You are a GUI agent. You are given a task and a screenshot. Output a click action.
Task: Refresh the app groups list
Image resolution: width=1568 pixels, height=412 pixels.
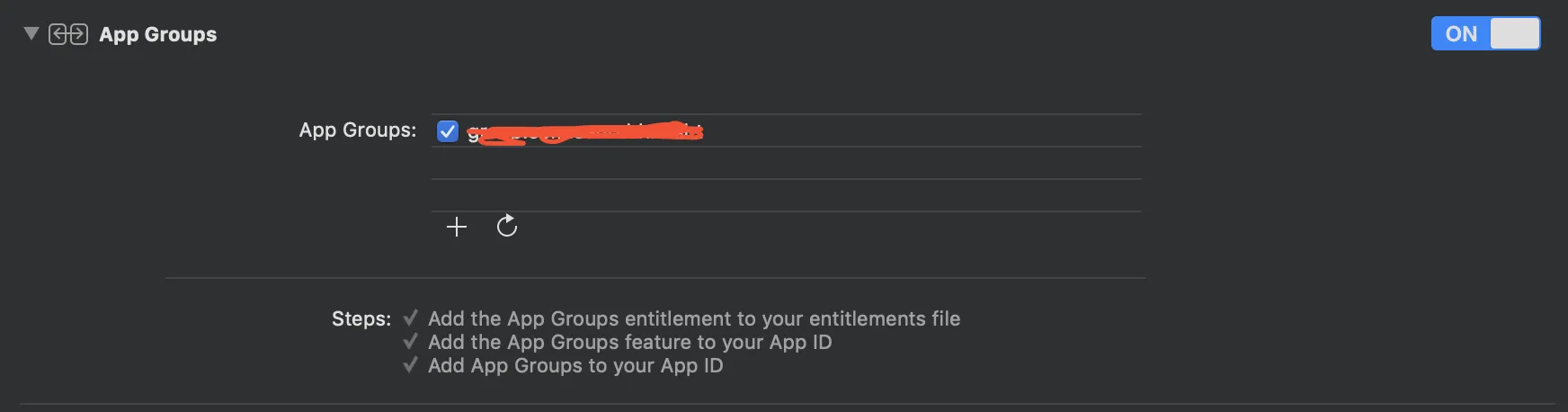pos(507,226)
